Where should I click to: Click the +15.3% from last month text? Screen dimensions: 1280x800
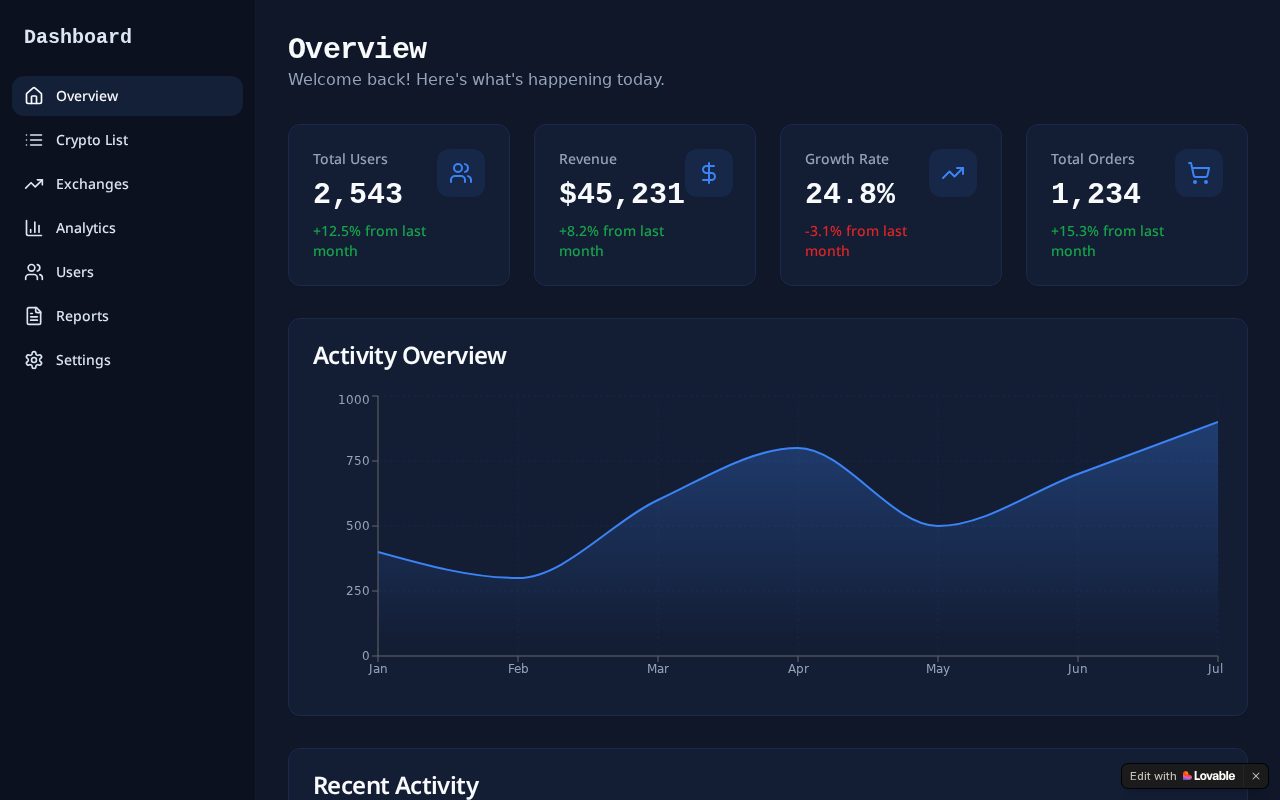[1107, 241]
